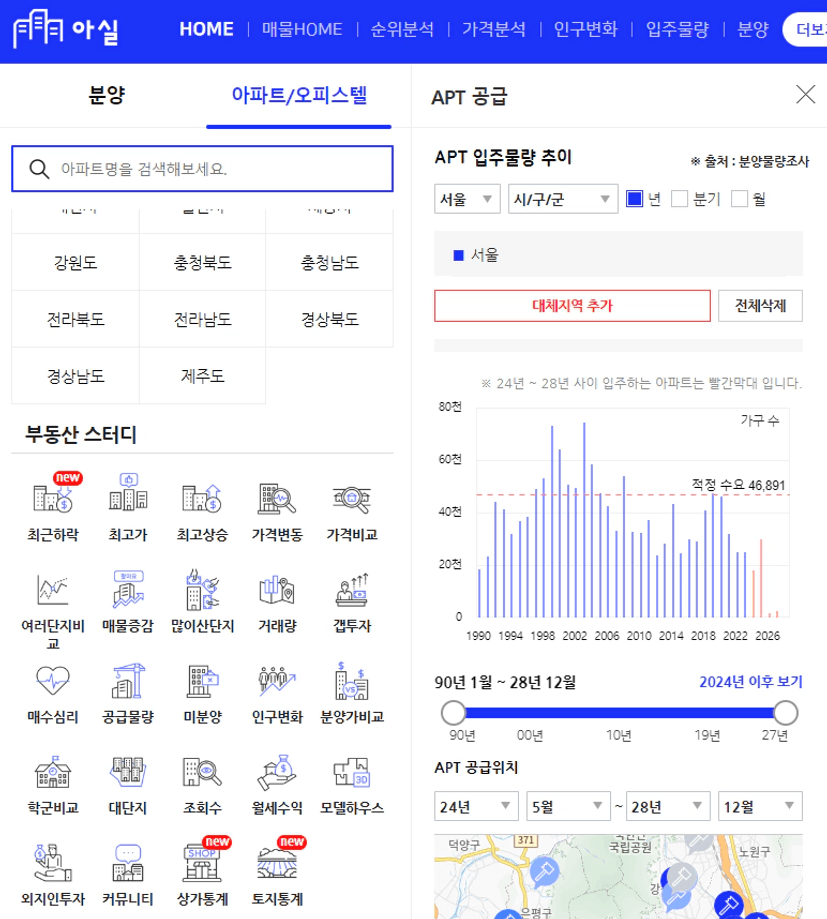This screenshot has width=827, height=919.
Task: Select the 강원도 region
Action: [x=76, y=262]
